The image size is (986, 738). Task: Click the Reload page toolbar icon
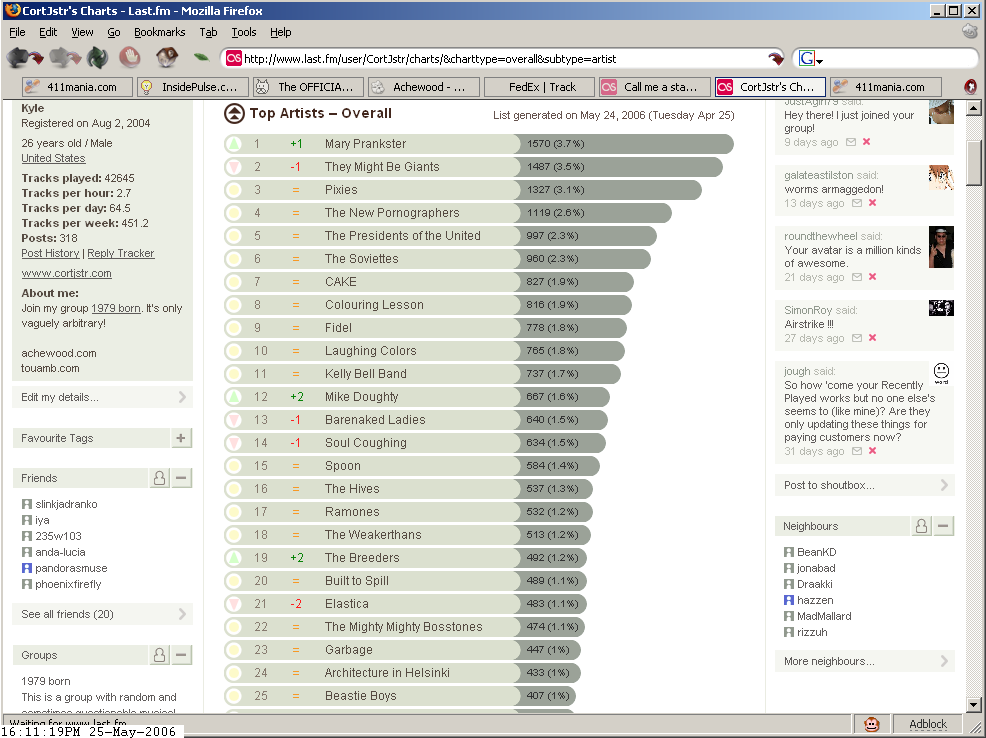(97, 58)
